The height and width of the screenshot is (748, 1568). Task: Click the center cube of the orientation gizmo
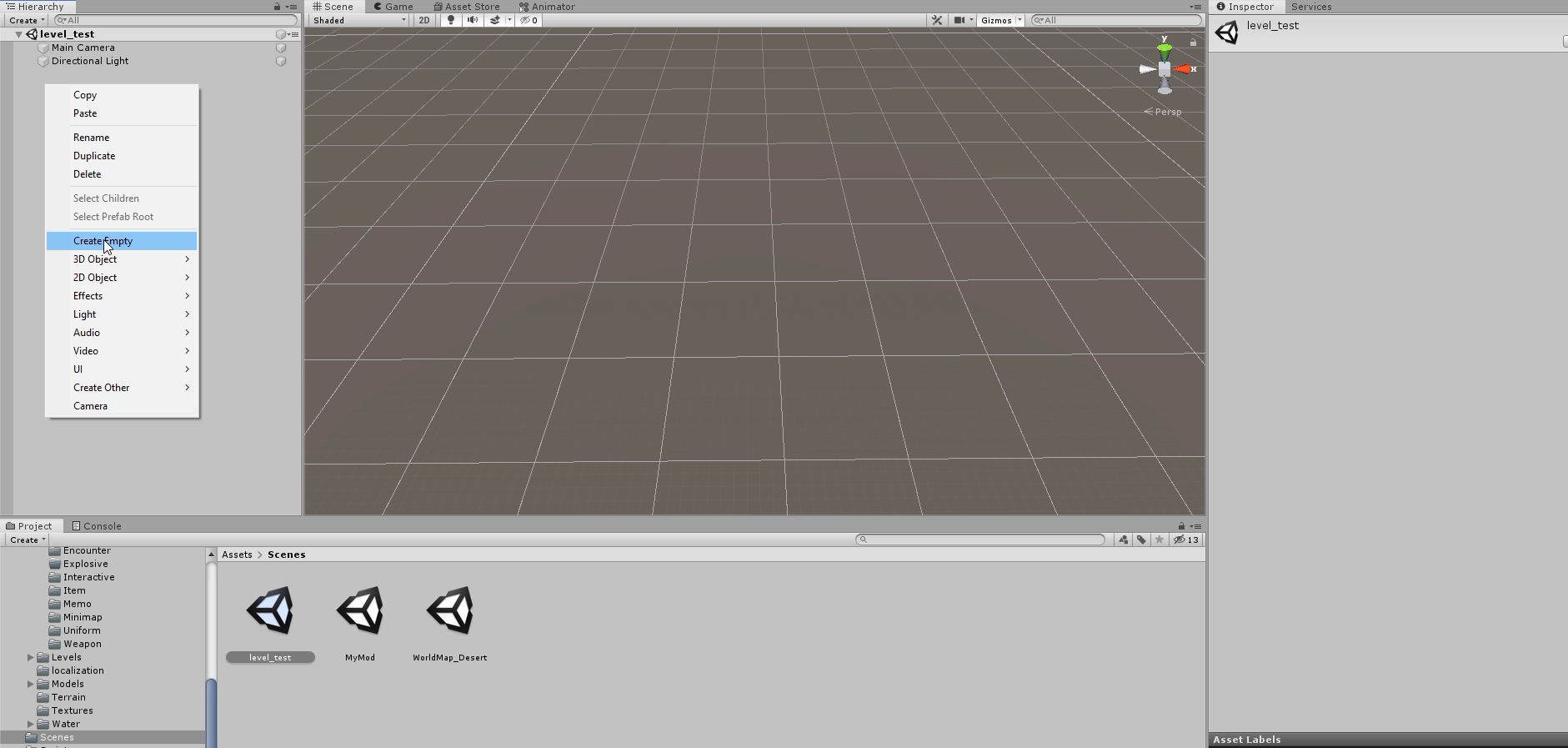(1165, 69)
